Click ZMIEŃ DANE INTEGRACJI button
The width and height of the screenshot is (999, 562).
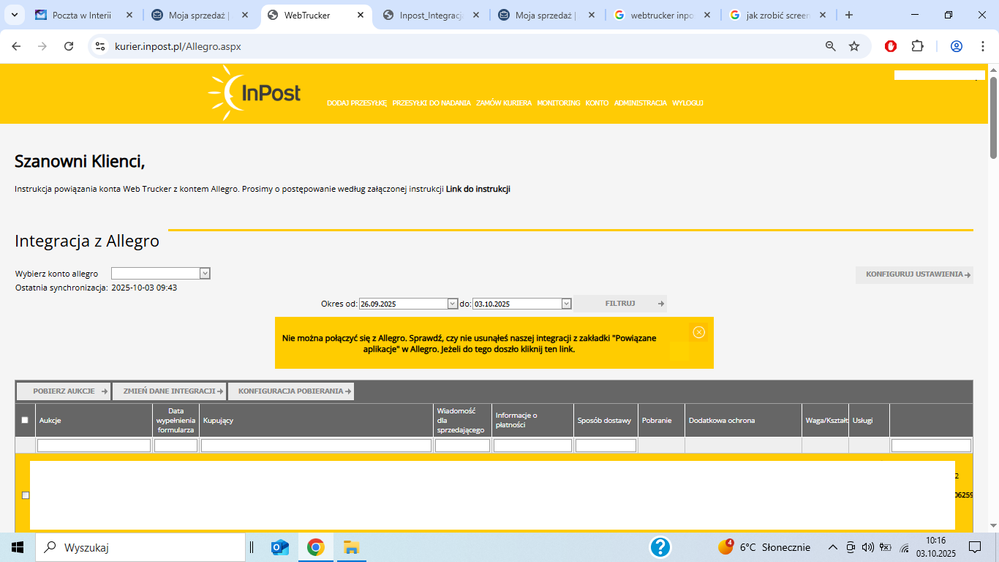pos(169,391)
